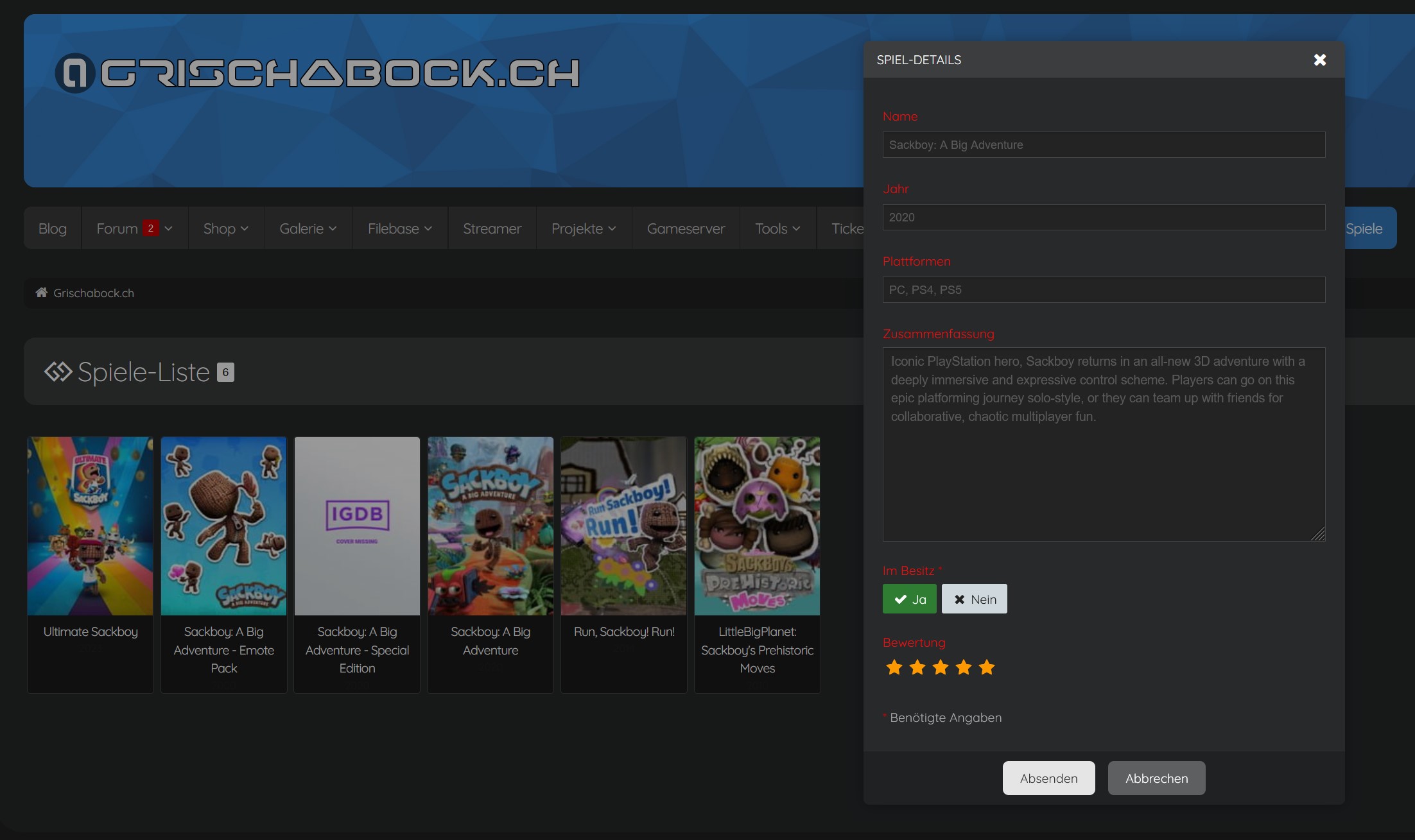1415x840 pixels.
Task: Go to the Gameserver menu item
Action: (x=686, y=228)
